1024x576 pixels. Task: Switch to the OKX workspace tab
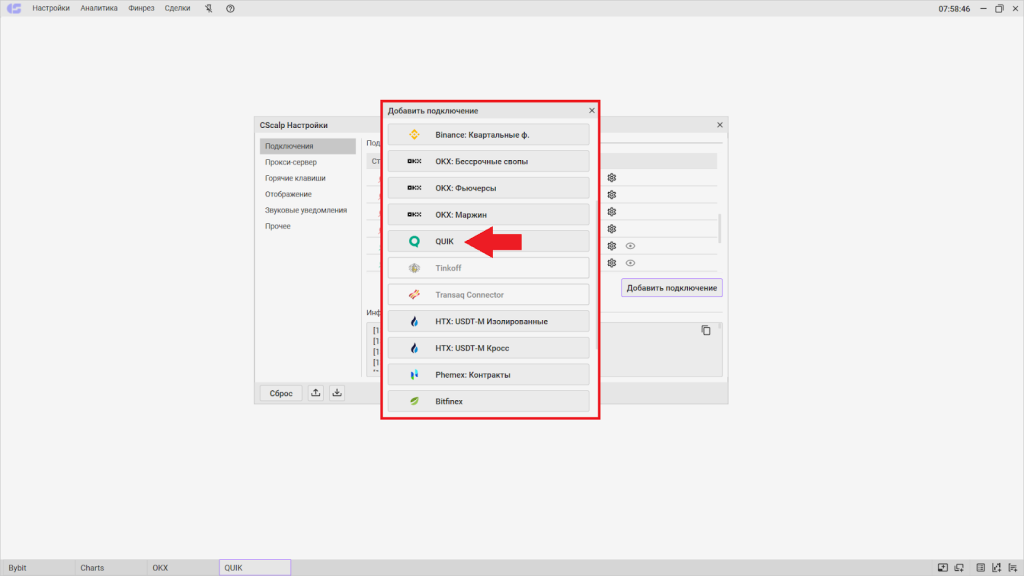(x=182, y=568)
